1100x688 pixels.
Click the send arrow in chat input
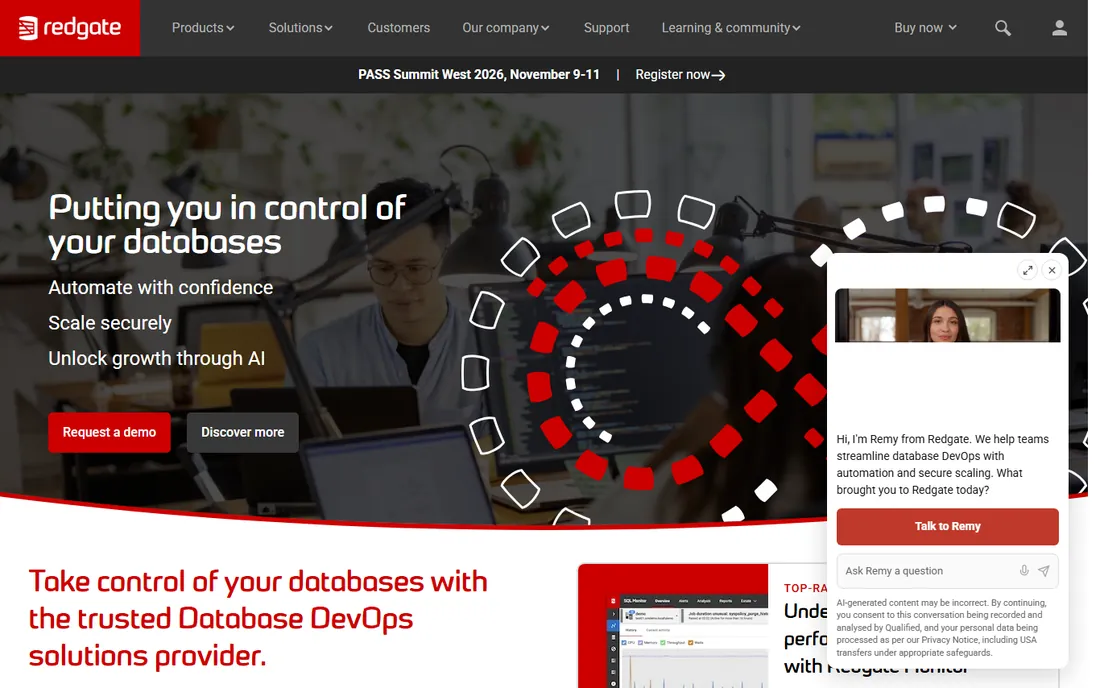[1044, 571]
